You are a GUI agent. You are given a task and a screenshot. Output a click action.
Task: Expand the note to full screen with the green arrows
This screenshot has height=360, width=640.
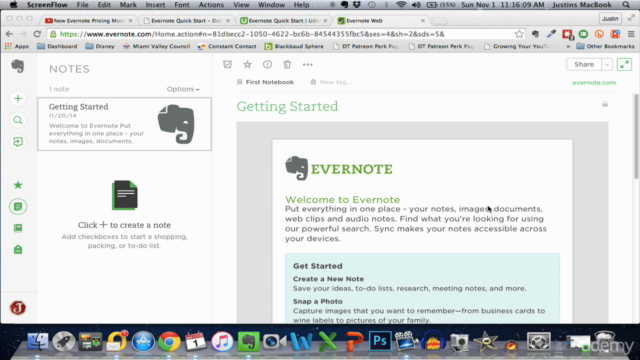(x=624, y=64)
